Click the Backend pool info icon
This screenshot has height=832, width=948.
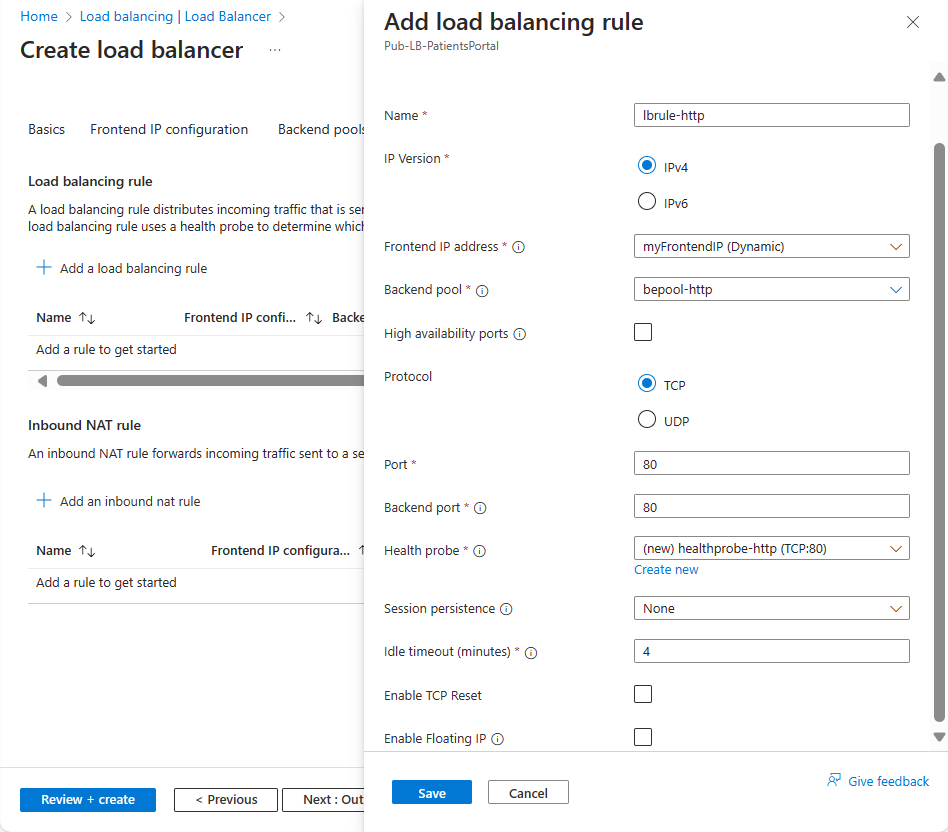tap(482, 291)
